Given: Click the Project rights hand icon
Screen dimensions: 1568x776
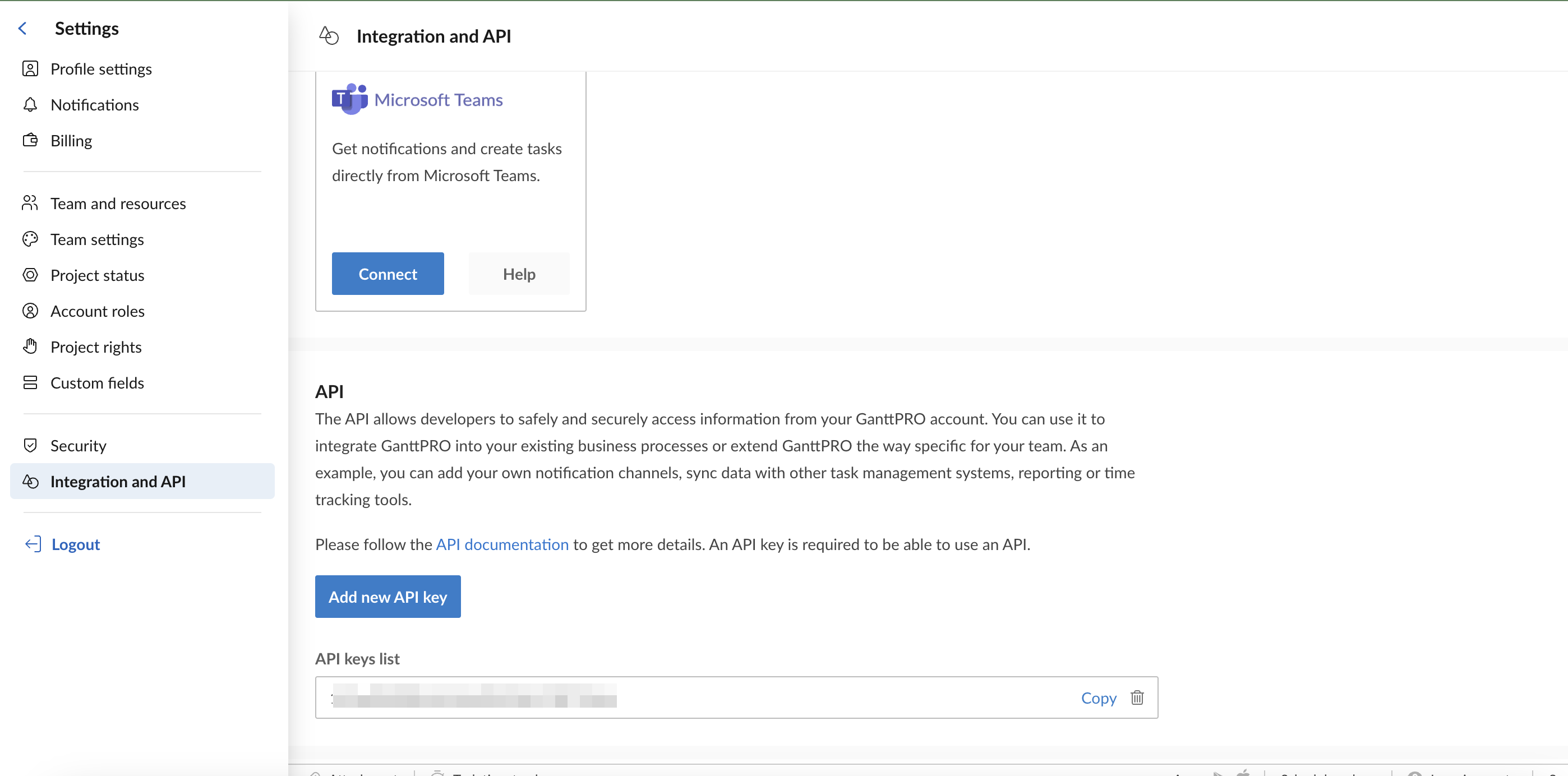Looking at the screenshot, I should tap(30, 347).
